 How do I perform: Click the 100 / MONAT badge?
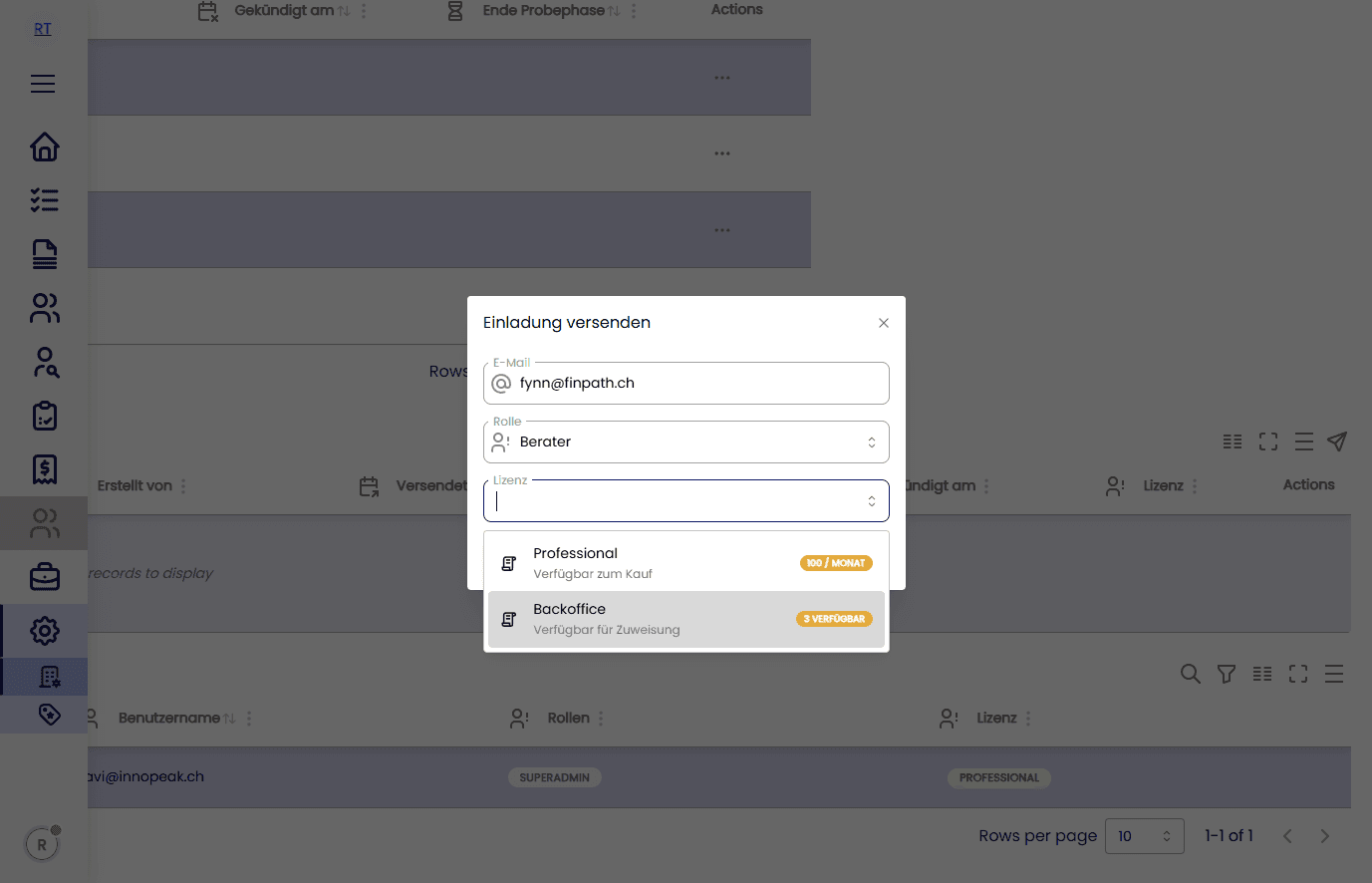(x=836, y=563)
